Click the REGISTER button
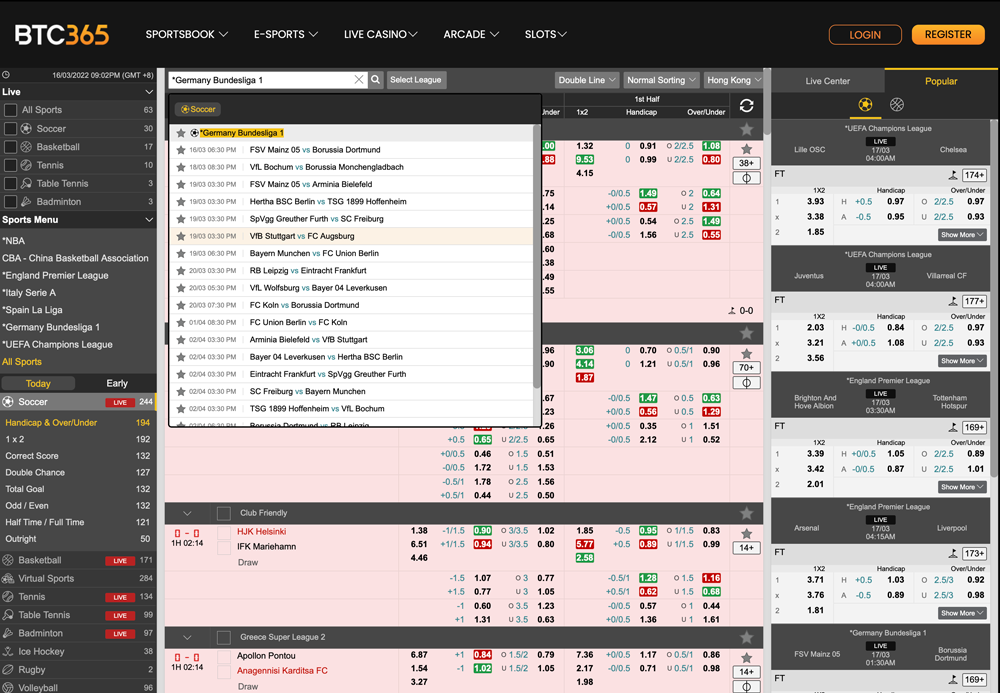The image size is (1000, 693). click(x=948, y=34)
